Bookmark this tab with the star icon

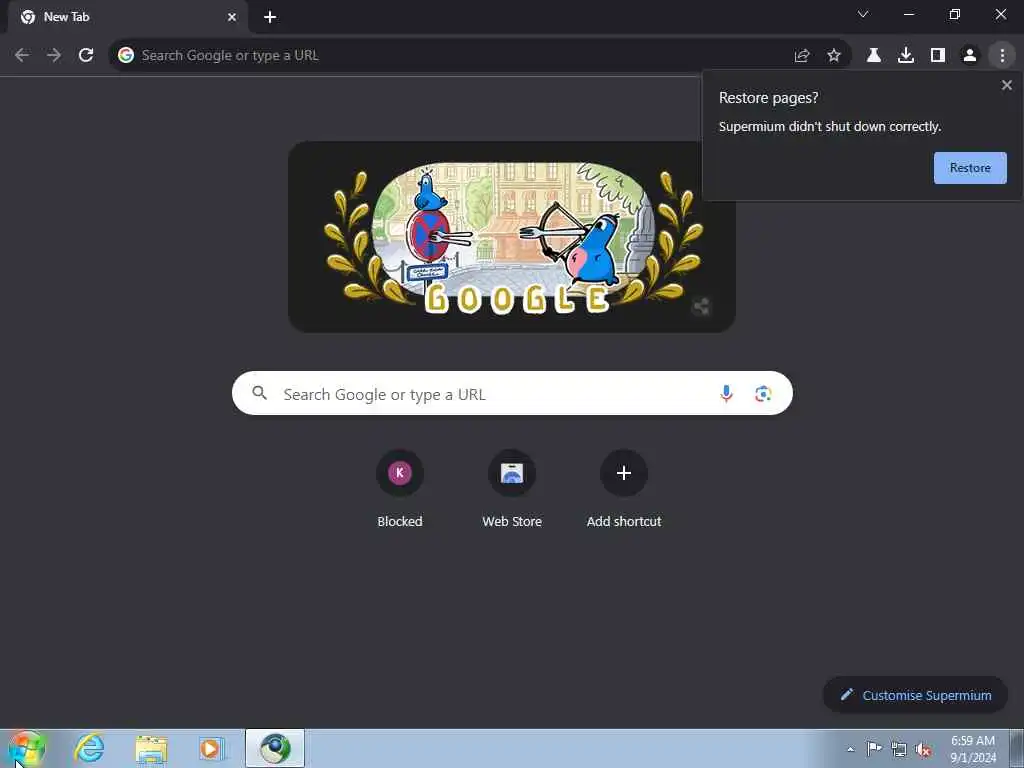pyautogui.click(x=834, y=56)
